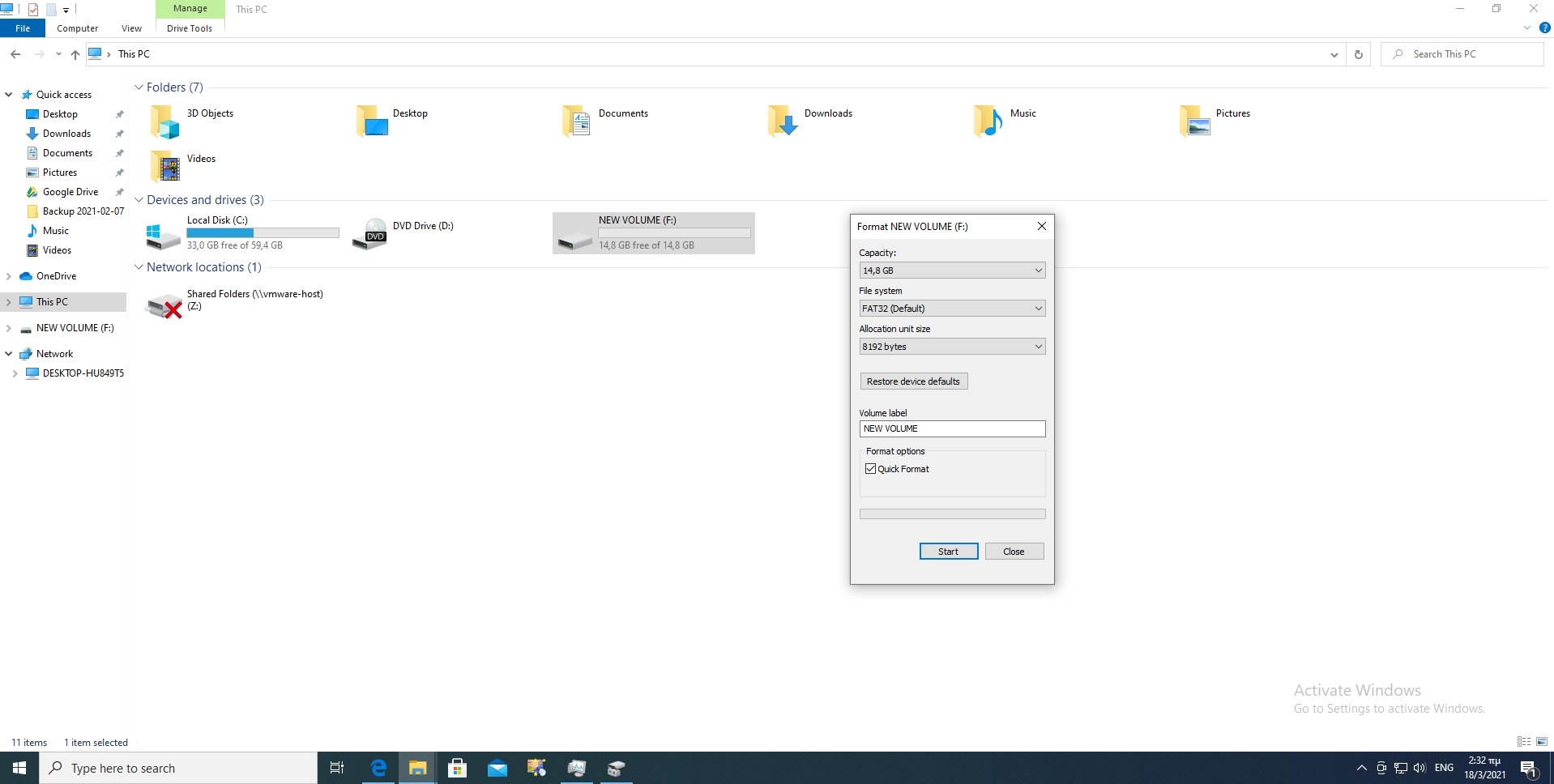
Task: Open Explorer Help question mark icon
Action: (x=1544, y=28)
